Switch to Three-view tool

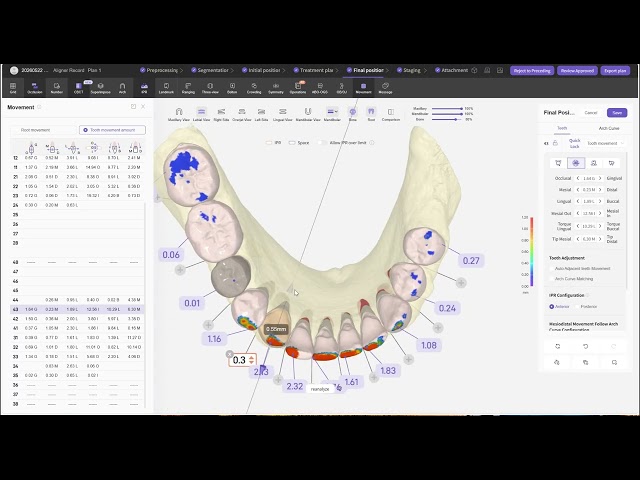tap(210, 87)
